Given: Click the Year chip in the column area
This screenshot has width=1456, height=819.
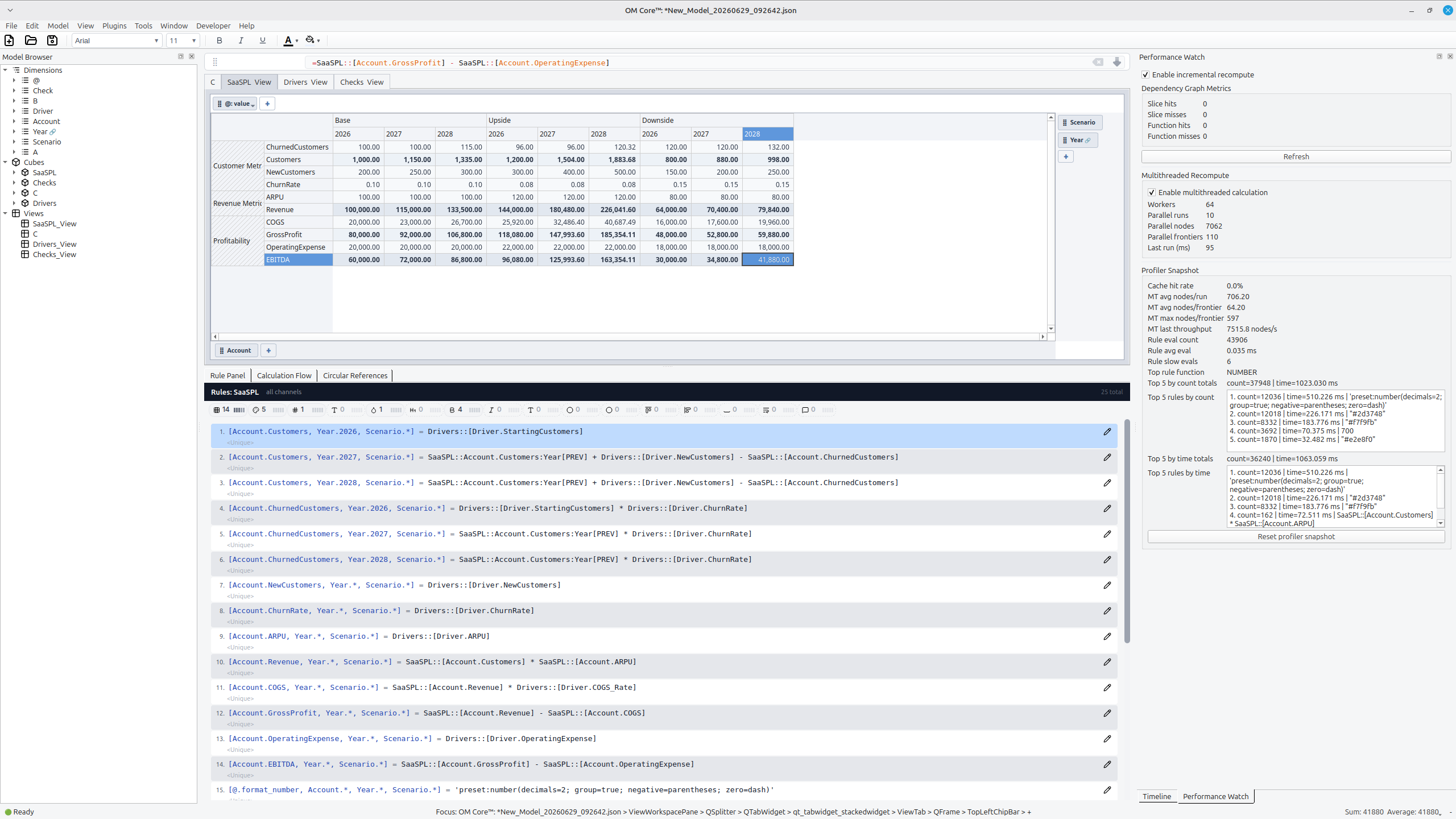Looking at the screenshot, I should (x=1078, y=140).
